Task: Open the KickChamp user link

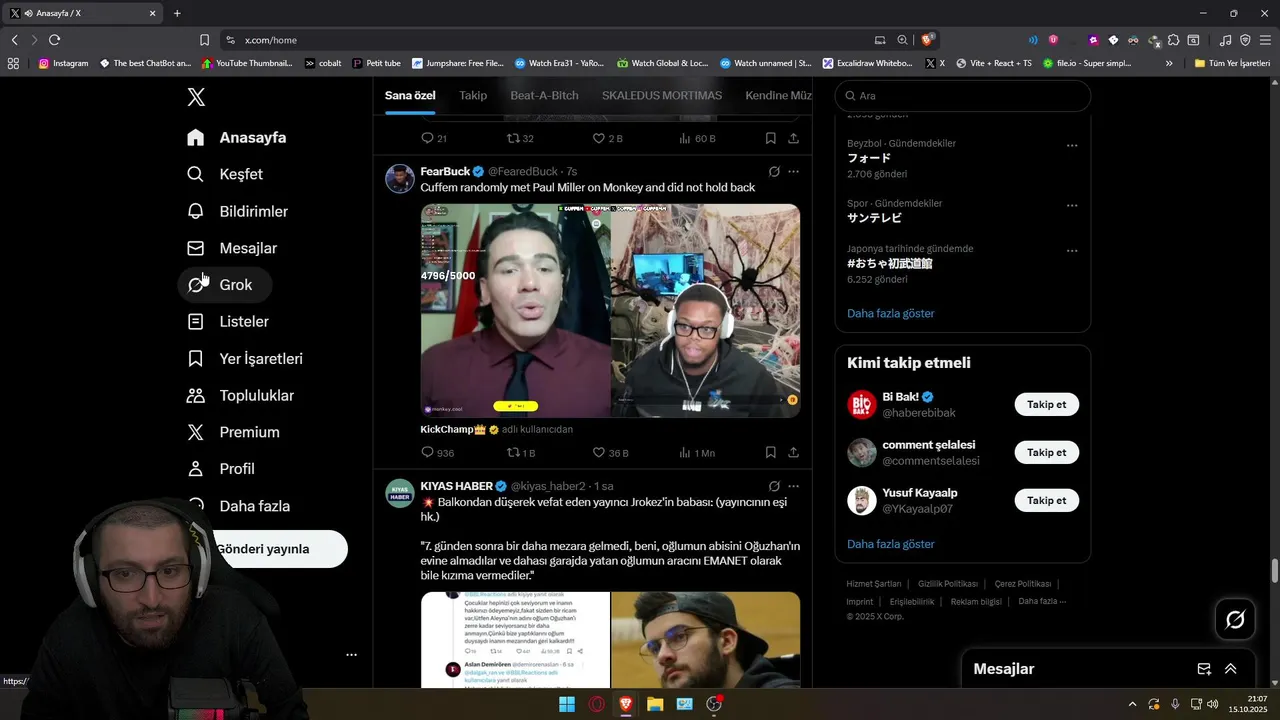Action: point(453,429)
